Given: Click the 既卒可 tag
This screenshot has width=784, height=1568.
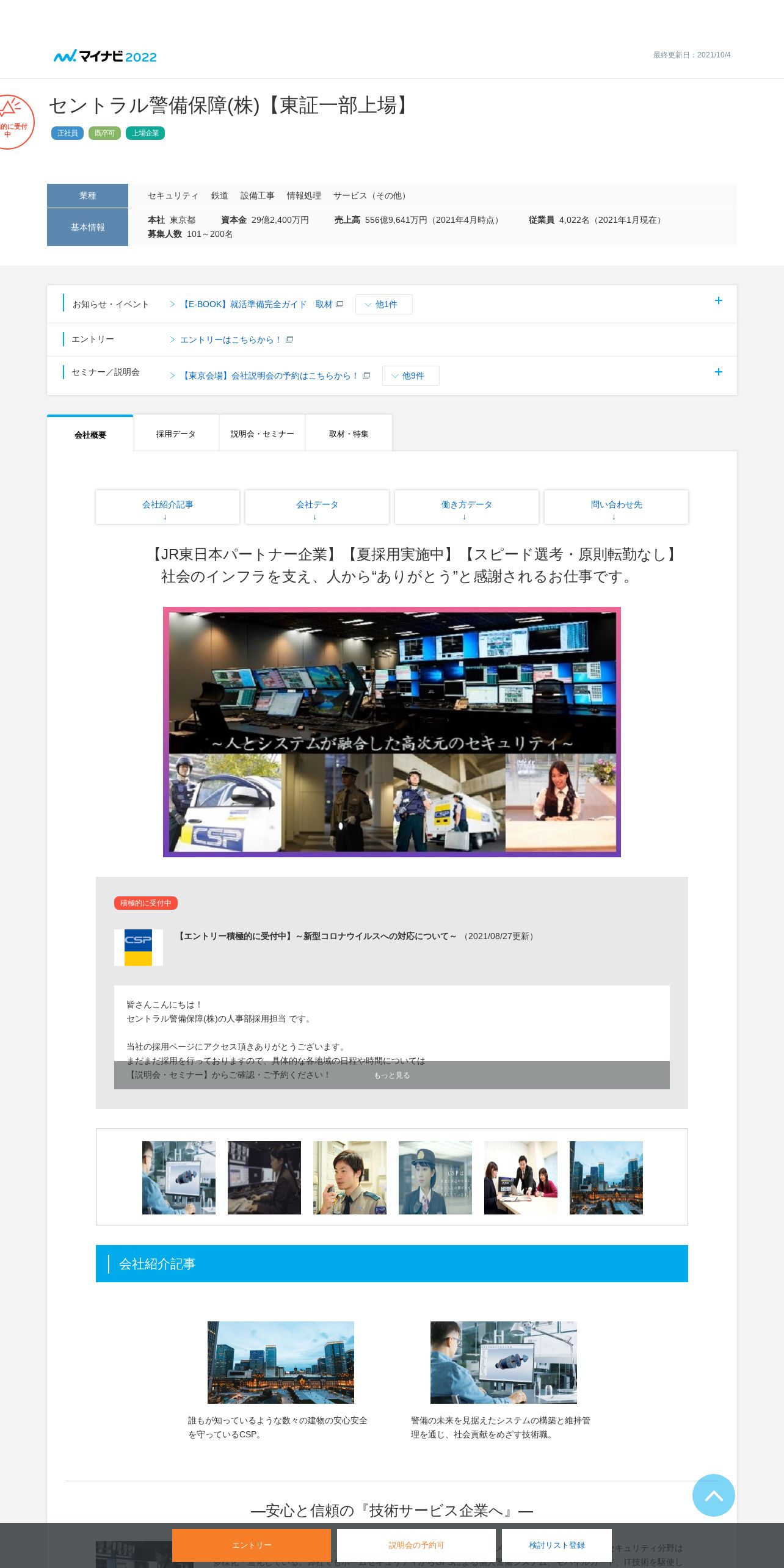Looking at the screenshot, I should 104,133.
